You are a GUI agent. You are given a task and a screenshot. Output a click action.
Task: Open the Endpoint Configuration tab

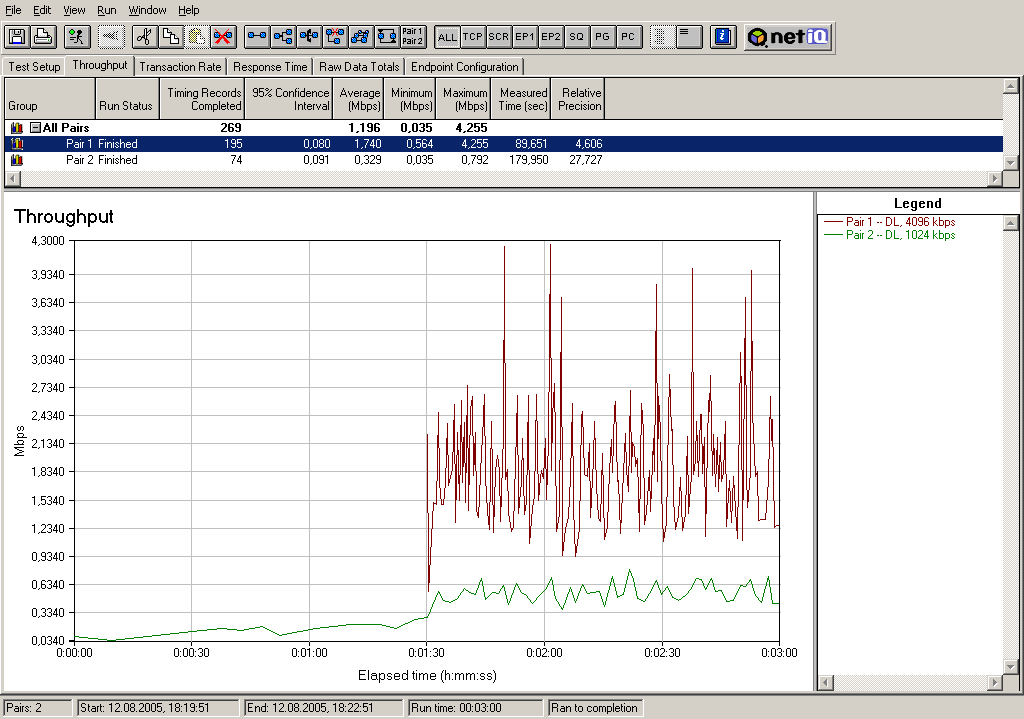tap(464, 67)
